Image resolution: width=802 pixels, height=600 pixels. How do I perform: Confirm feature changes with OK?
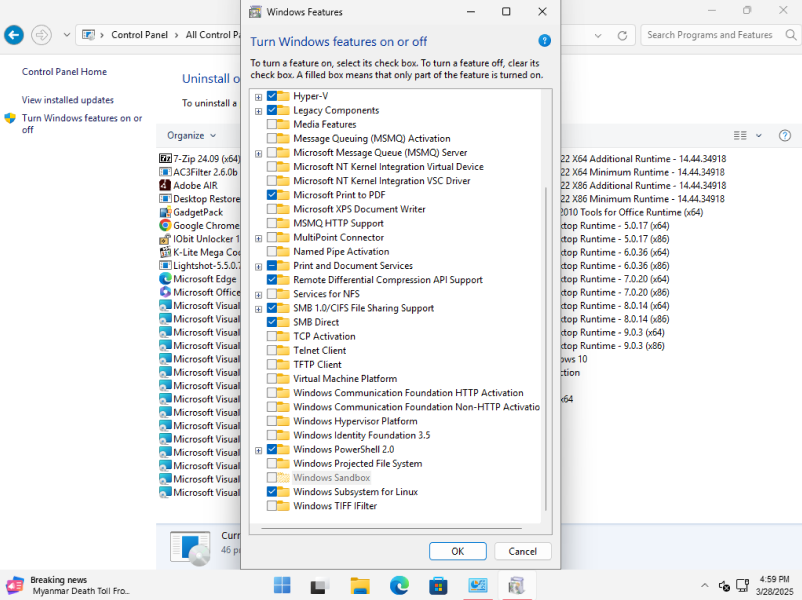pos(458,551)
